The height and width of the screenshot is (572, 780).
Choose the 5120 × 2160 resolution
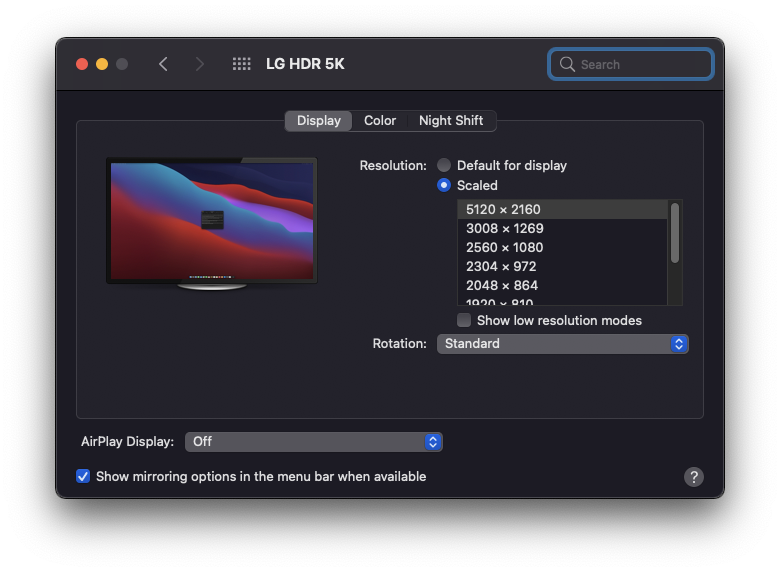[562, 209]
